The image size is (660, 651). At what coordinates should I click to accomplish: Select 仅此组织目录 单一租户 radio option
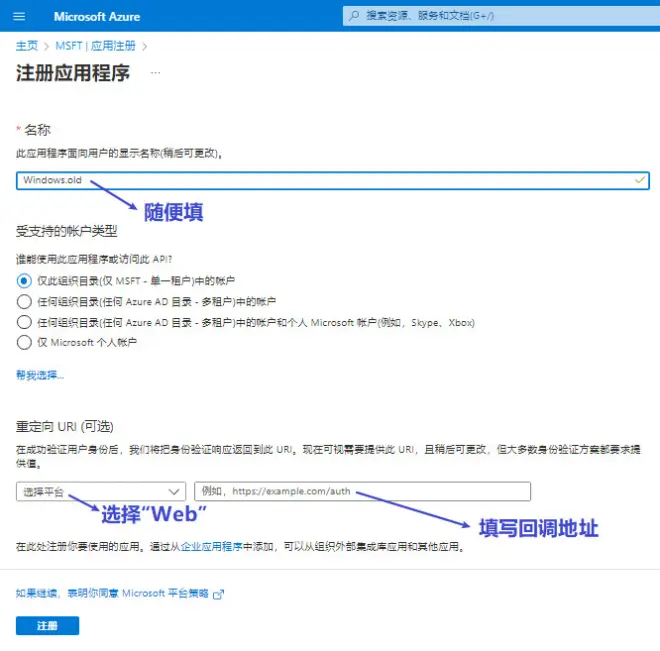pyautogui.click(x=24, y=281)
